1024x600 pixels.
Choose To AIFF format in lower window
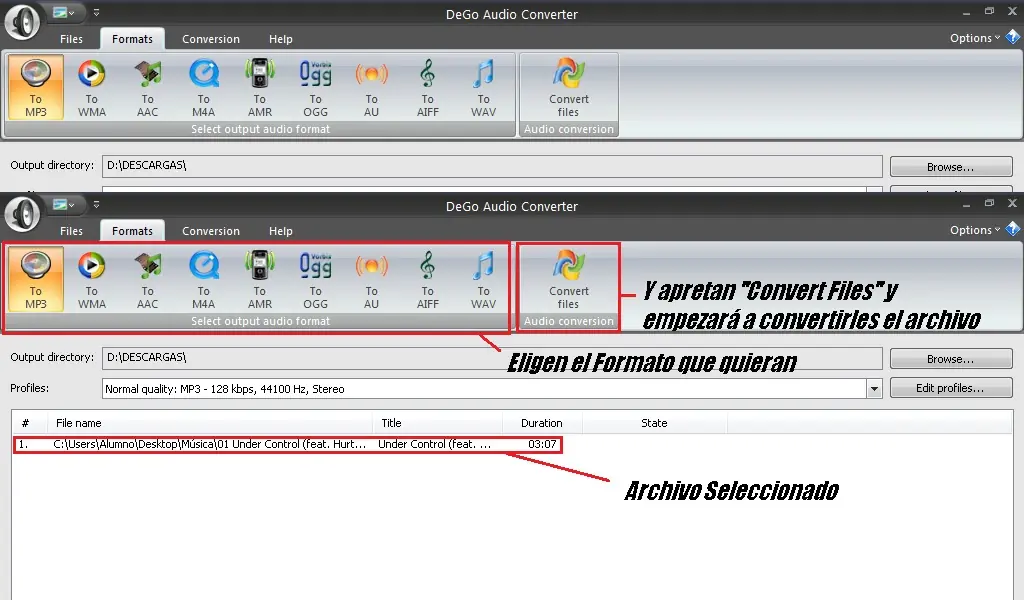click(428, 279)
